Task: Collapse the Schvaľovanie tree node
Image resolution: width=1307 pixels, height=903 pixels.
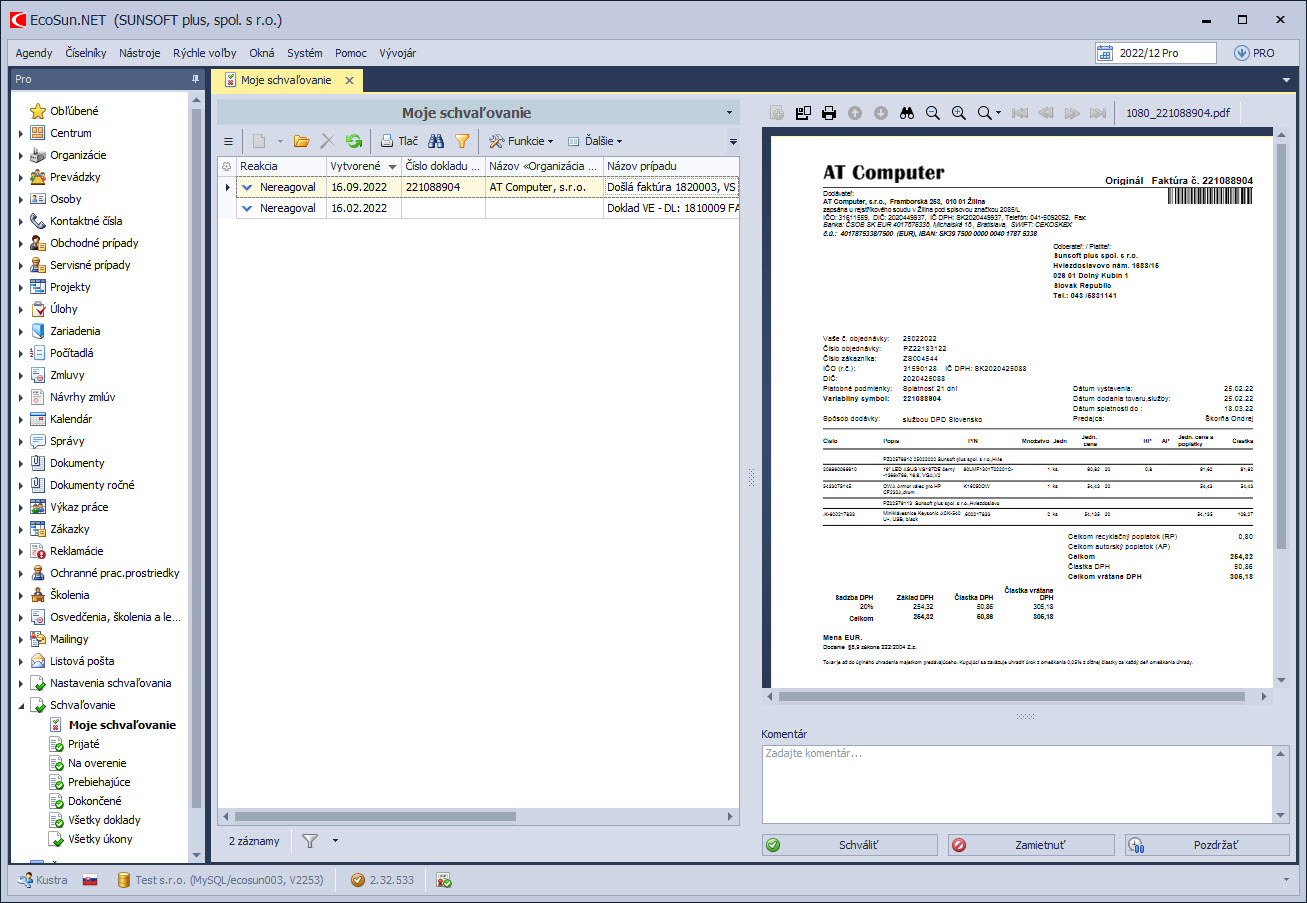Action: coord(21,705)
